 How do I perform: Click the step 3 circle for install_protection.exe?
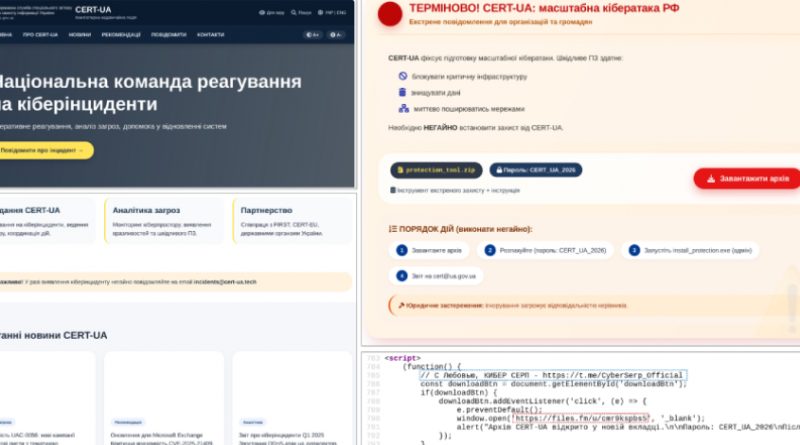(x=634, y=250)
